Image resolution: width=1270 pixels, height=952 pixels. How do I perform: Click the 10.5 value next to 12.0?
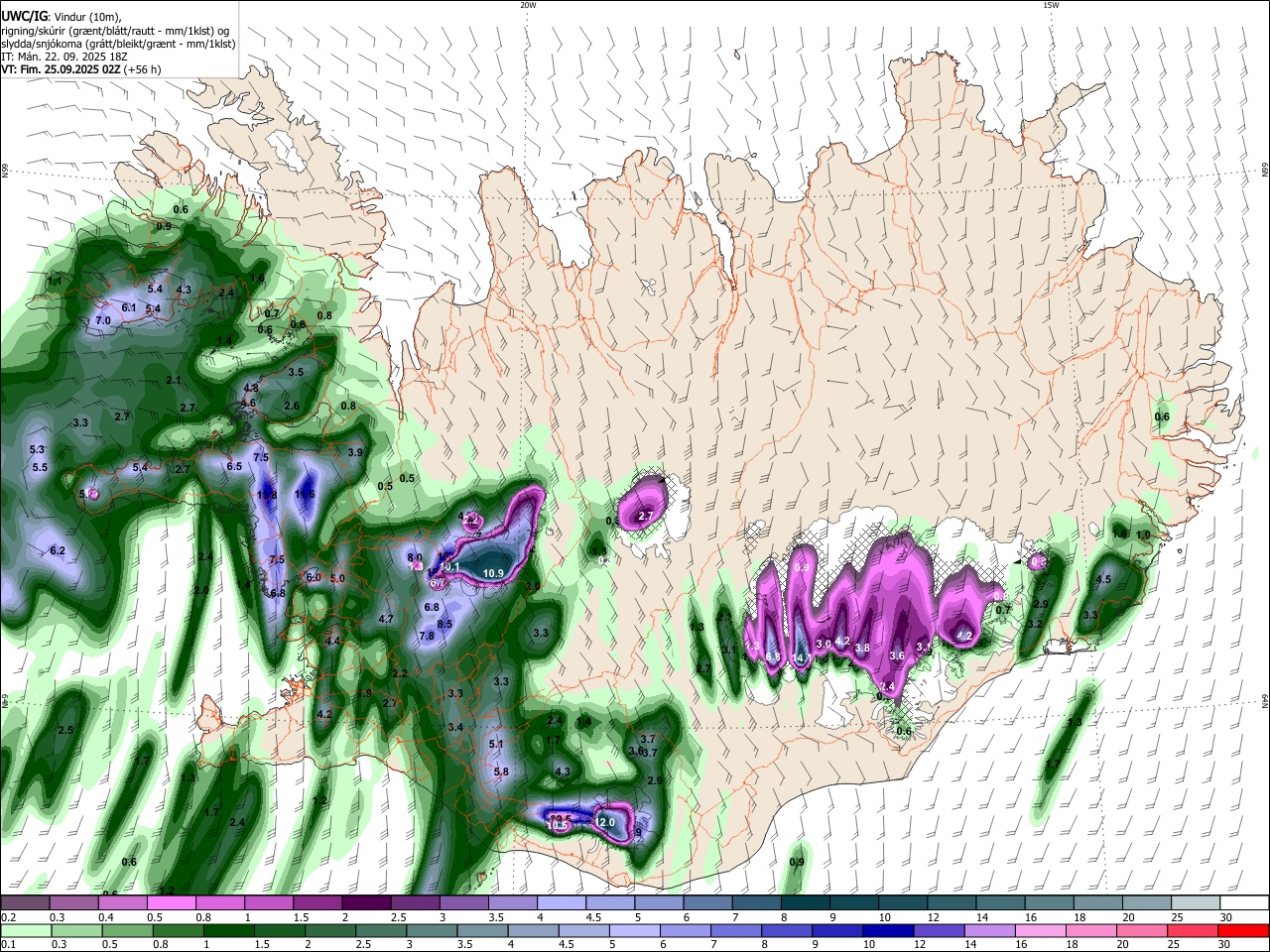coord(558,825)
